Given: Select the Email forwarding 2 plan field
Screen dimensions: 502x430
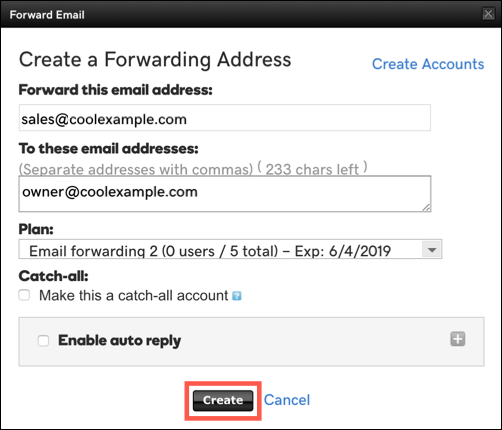Looking at the screenshot, I should coord(230,249).
